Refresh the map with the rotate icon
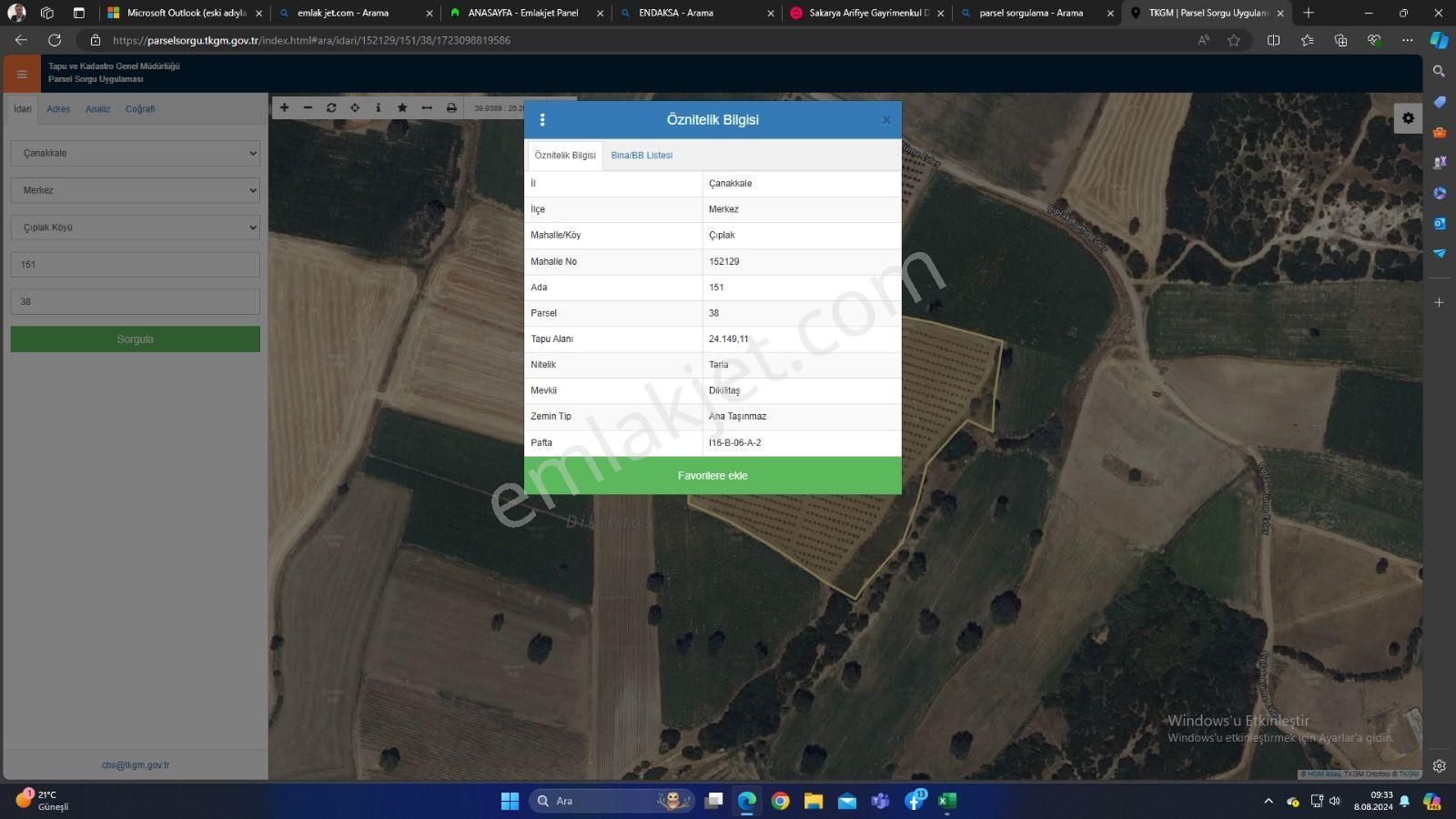1456x819 pixels. click(x=331, y=107)
